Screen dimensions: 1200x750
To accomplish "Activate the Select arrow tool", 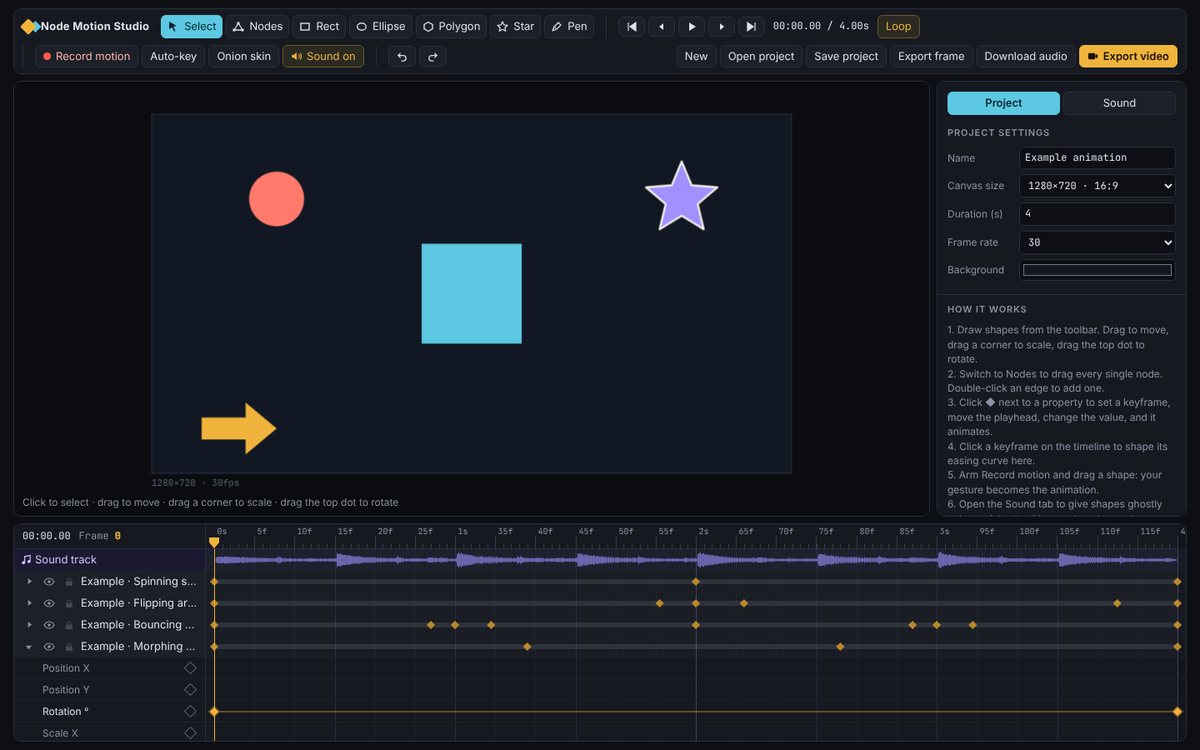I will pyautogui.click(x=192, y=26).
